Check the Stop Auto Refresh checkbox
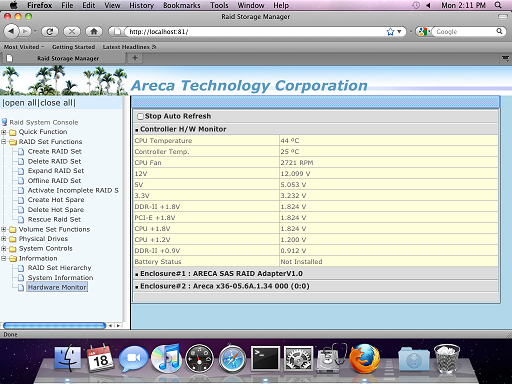 tap(140, 116)
